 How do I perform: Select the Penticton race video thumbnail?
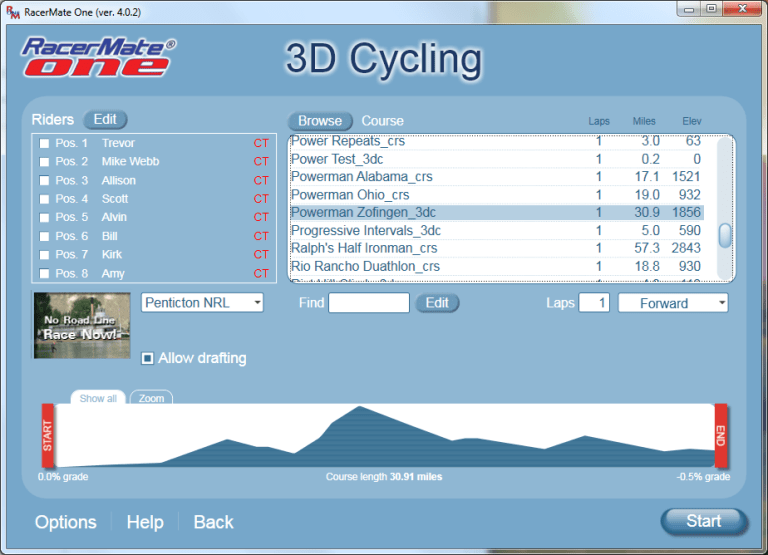[82, 326]
